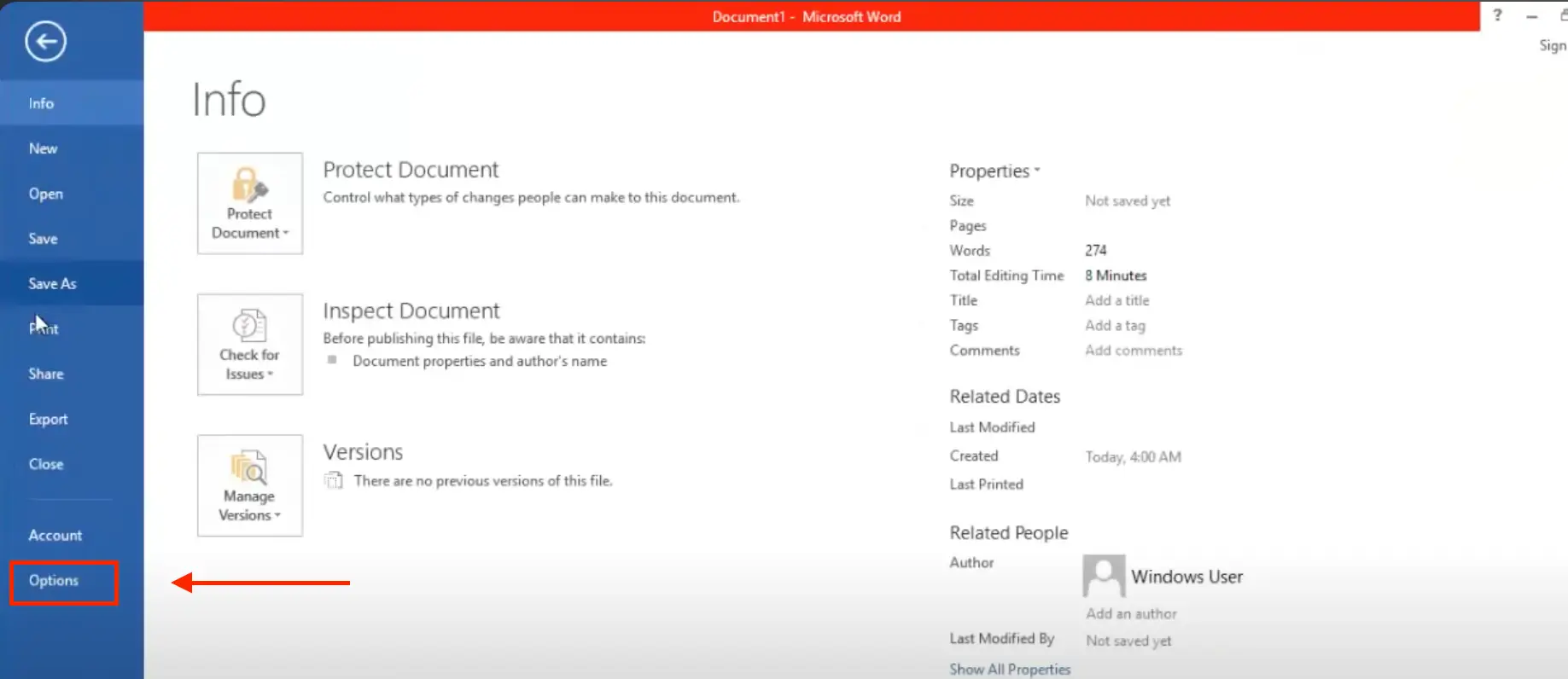The height and width of the screenshot is (679, 1568).
Task: Click the 274 words value
Action: 1096,250
